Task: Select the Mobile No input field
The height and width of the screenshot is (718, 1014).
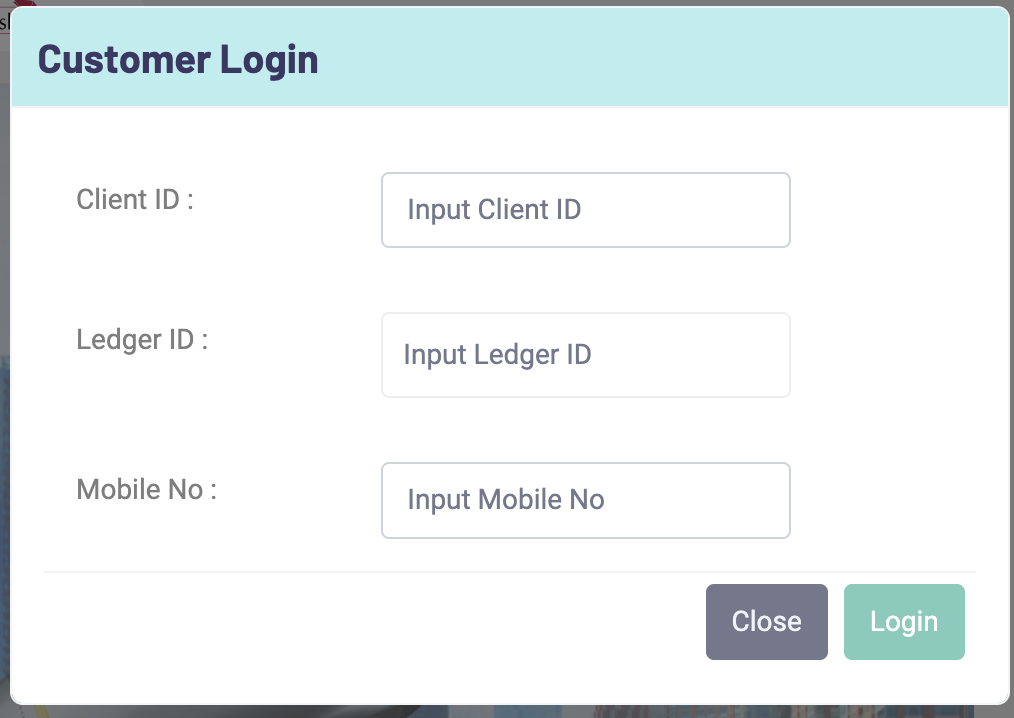Action: [585, 500]
